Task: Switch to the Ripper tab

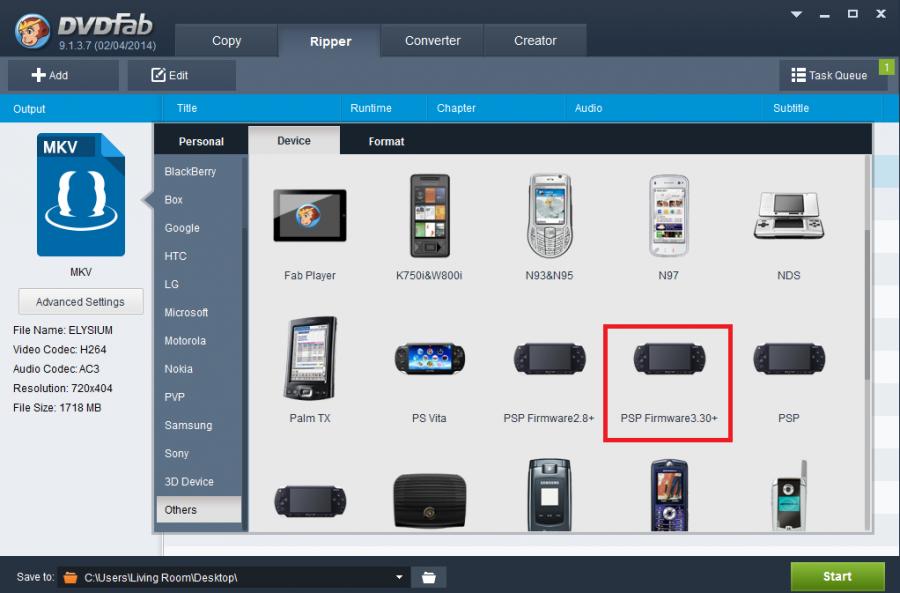Action: 330,41
